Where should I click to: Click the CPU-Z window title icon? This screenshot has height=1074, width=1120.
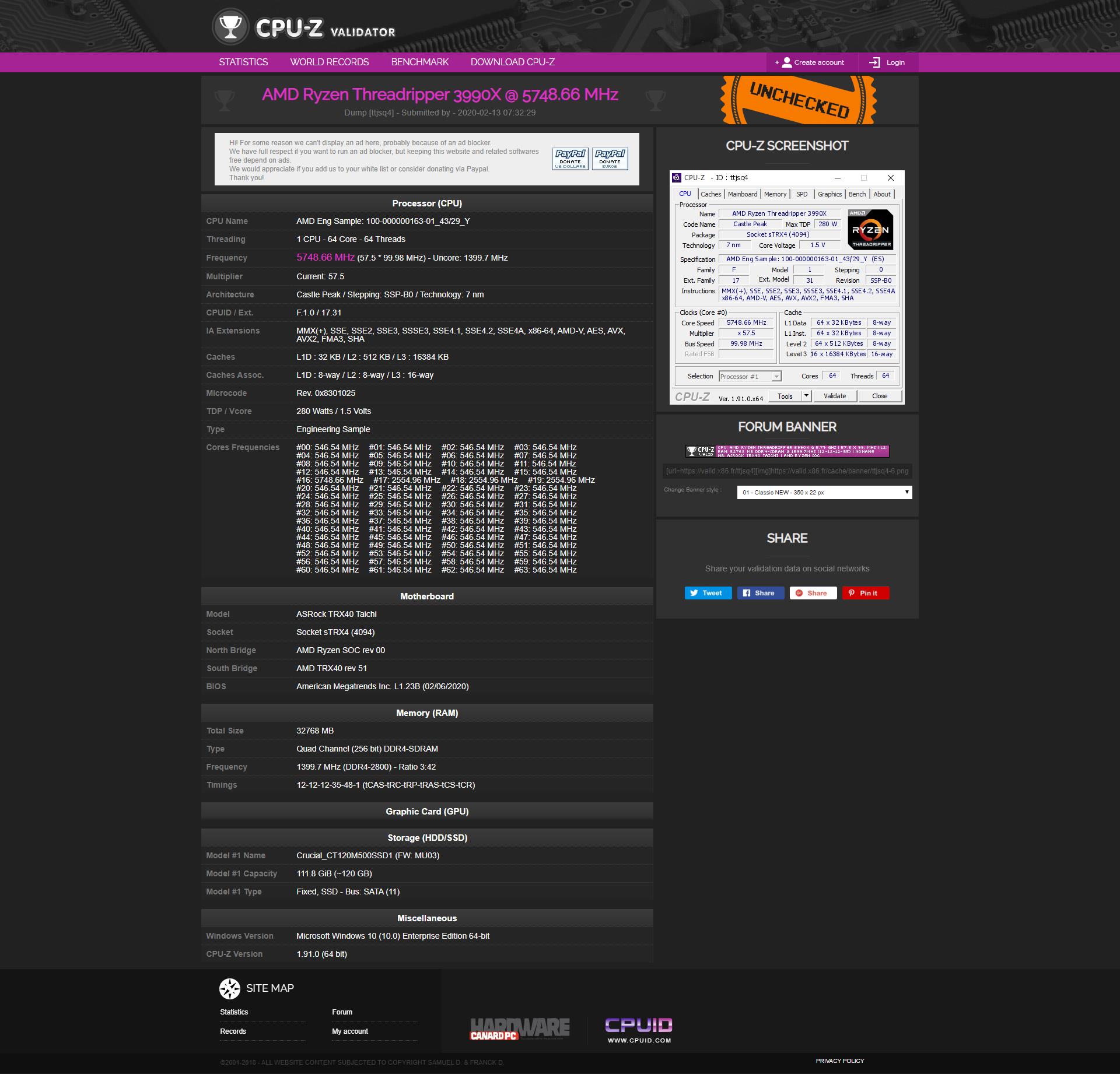[677, 178]
